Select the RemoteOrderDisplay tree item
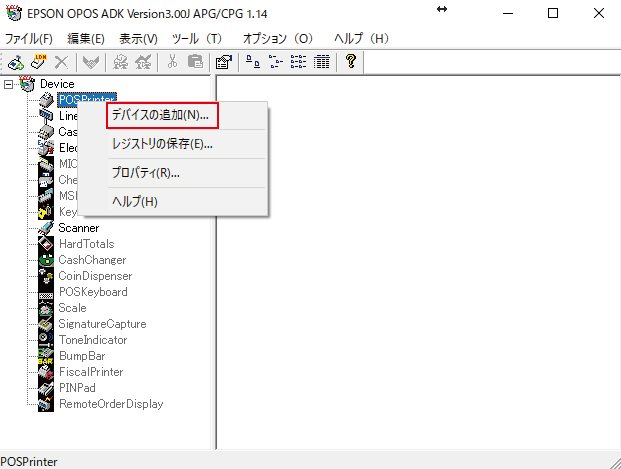 coord(111,404)
